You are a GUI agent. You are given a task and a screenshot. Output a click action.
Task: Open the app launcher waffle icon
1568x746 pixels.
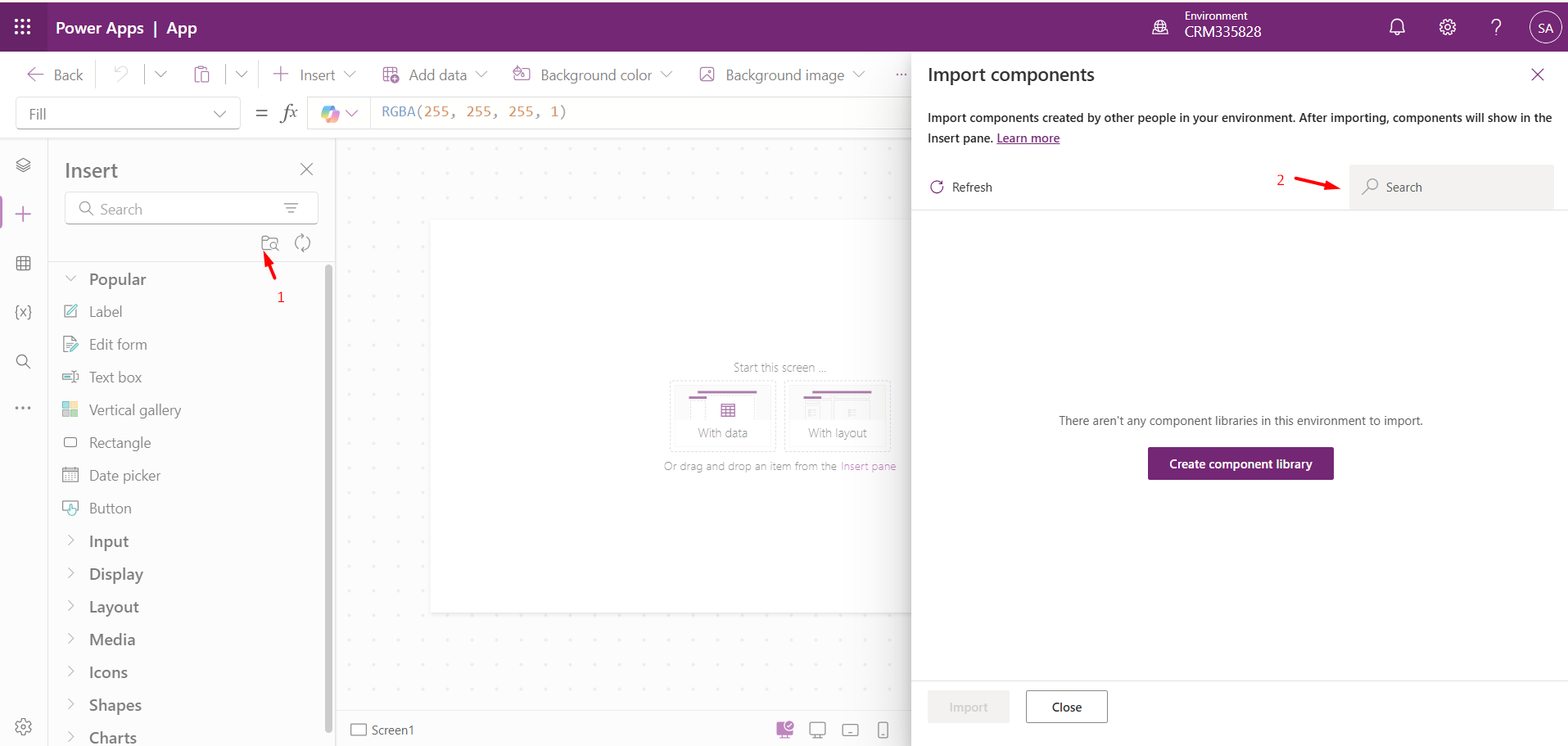(22, 27)
